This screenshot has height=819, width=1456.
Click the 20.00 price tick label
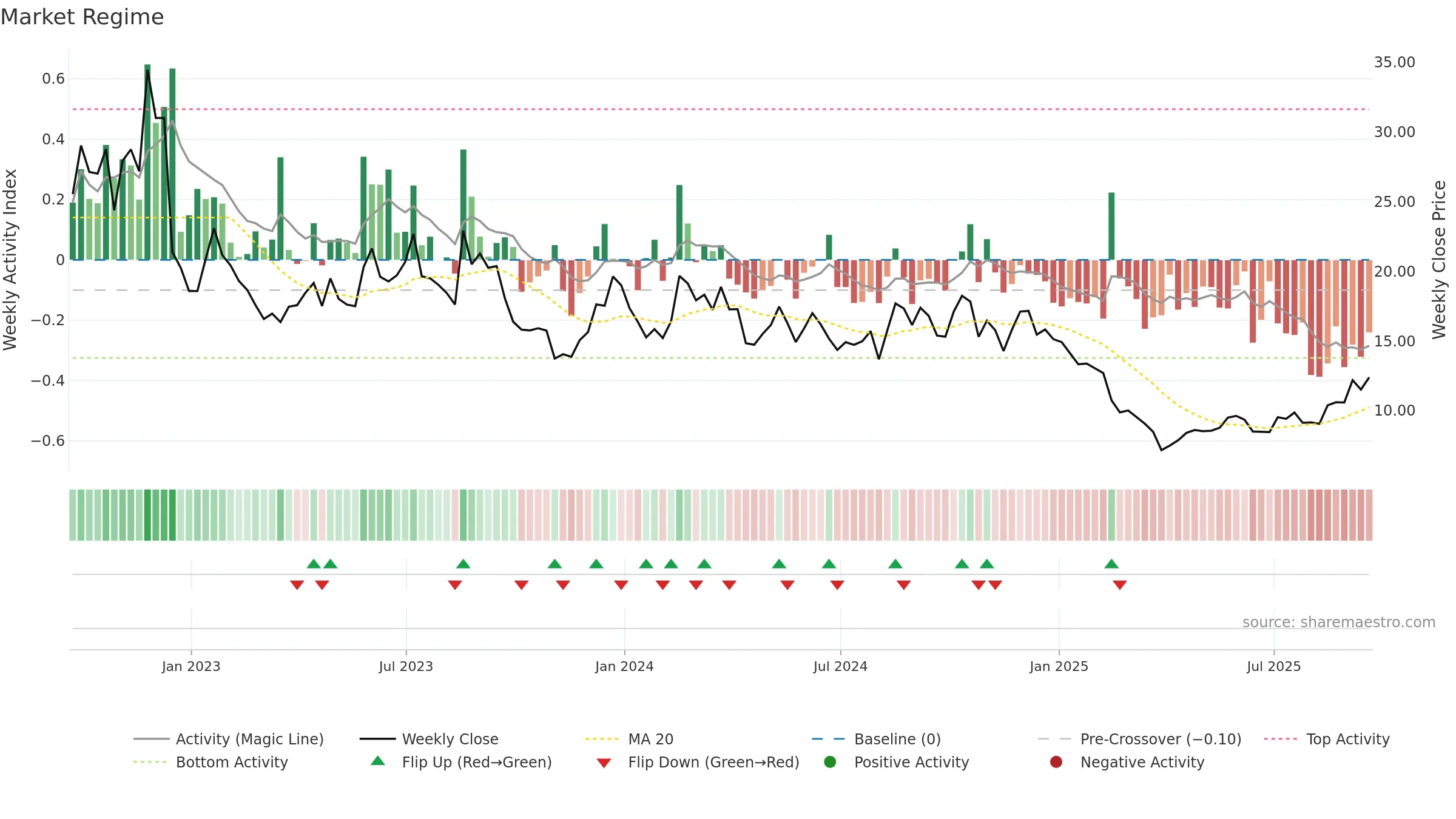(1394, 271)
